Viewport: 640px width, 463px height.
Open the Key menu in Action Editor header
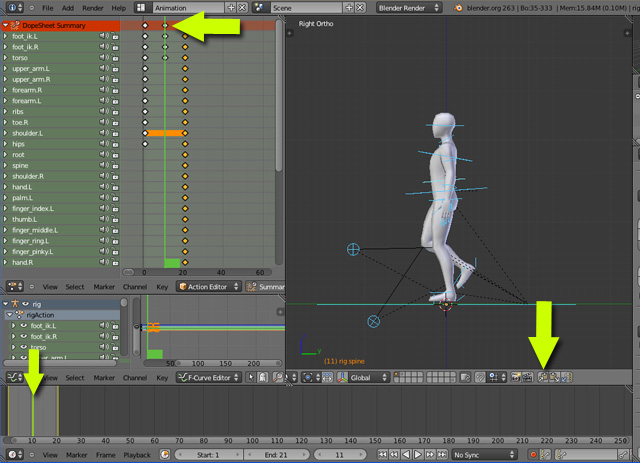[x=162, y=287]
